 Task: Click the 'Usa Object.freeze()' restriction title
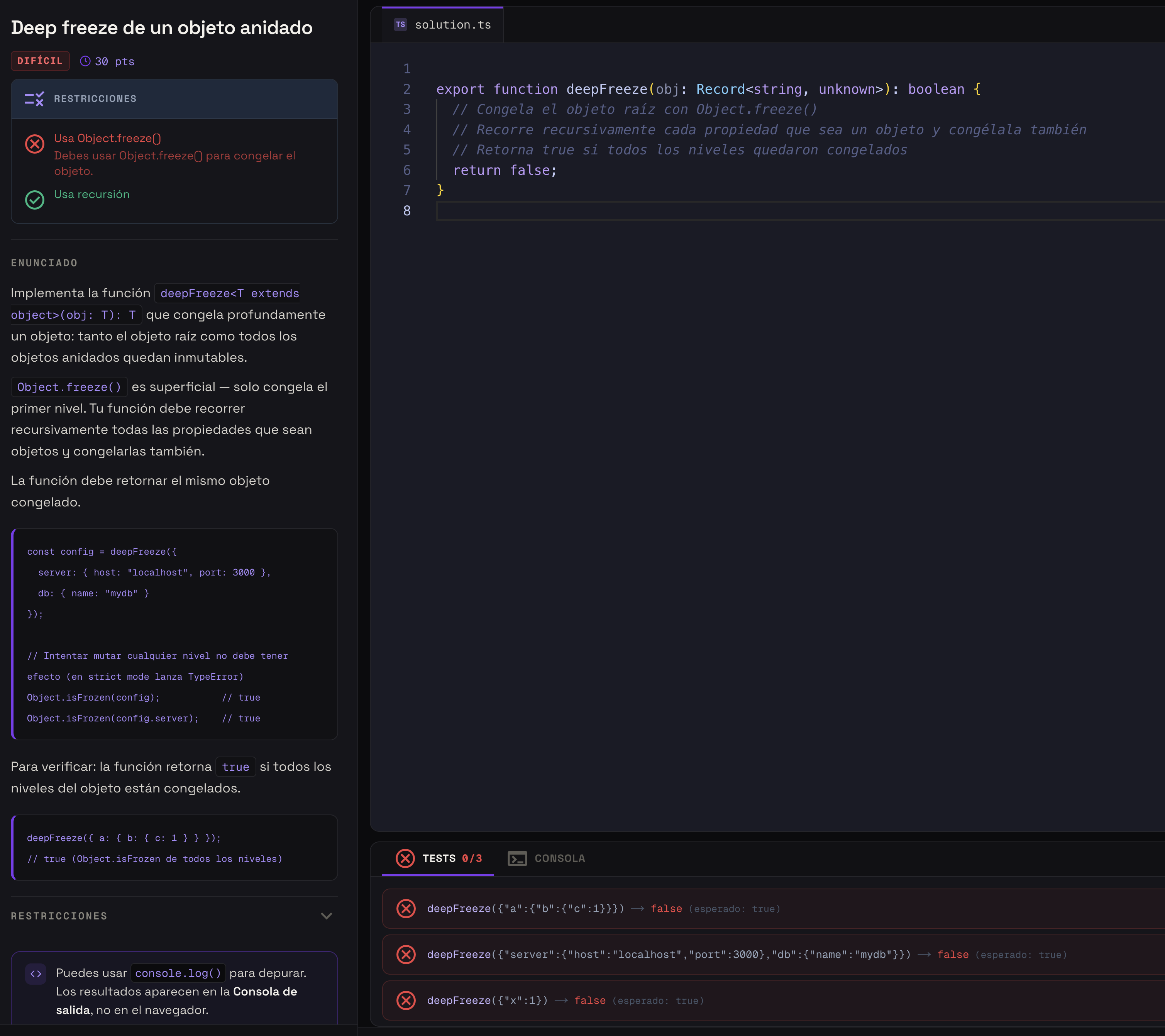(x=108, y=139)
